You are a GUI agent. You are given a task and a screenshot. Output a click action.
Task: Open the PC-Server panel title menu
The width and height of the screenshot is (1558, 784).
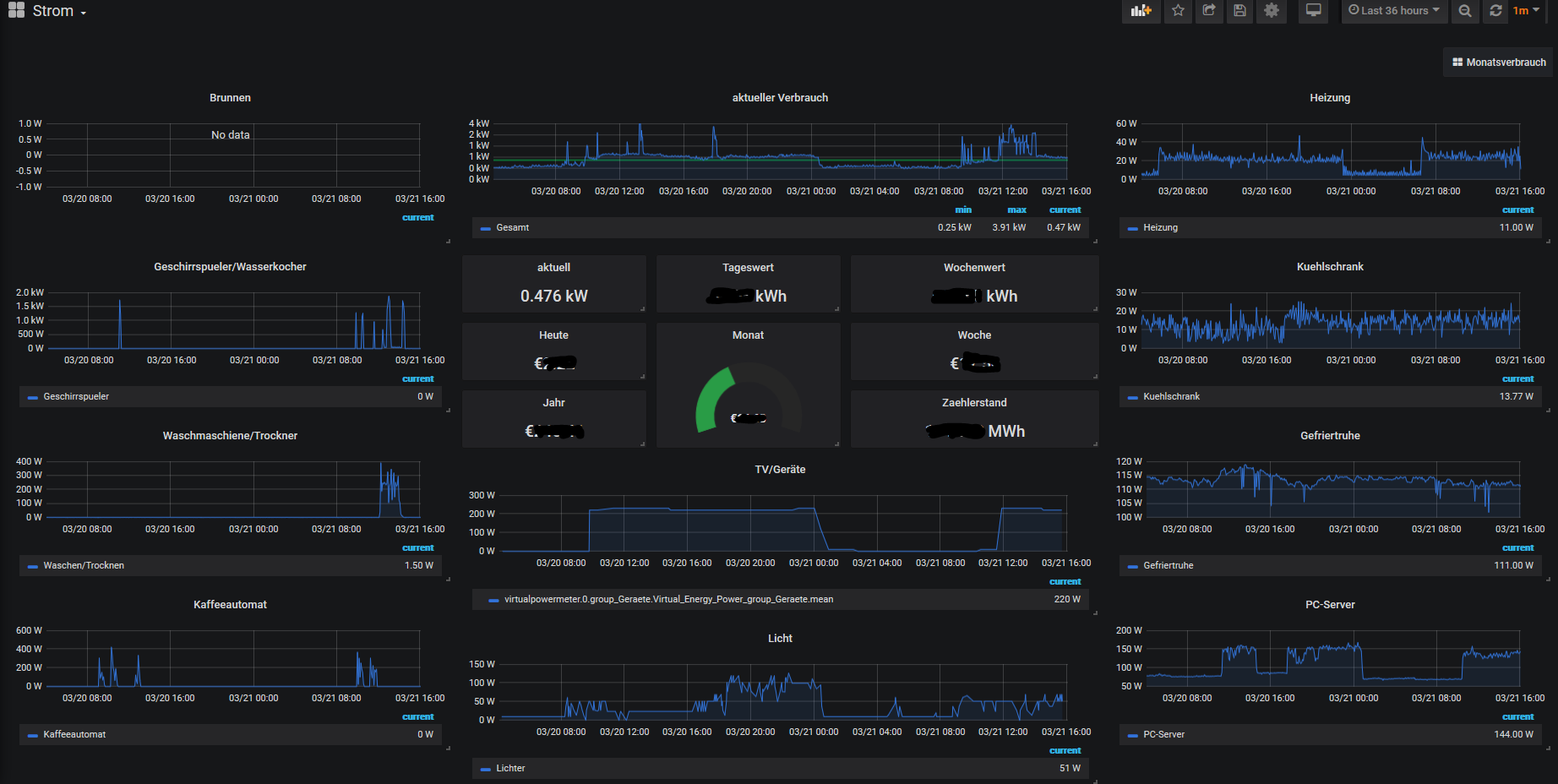point(1330,605)
